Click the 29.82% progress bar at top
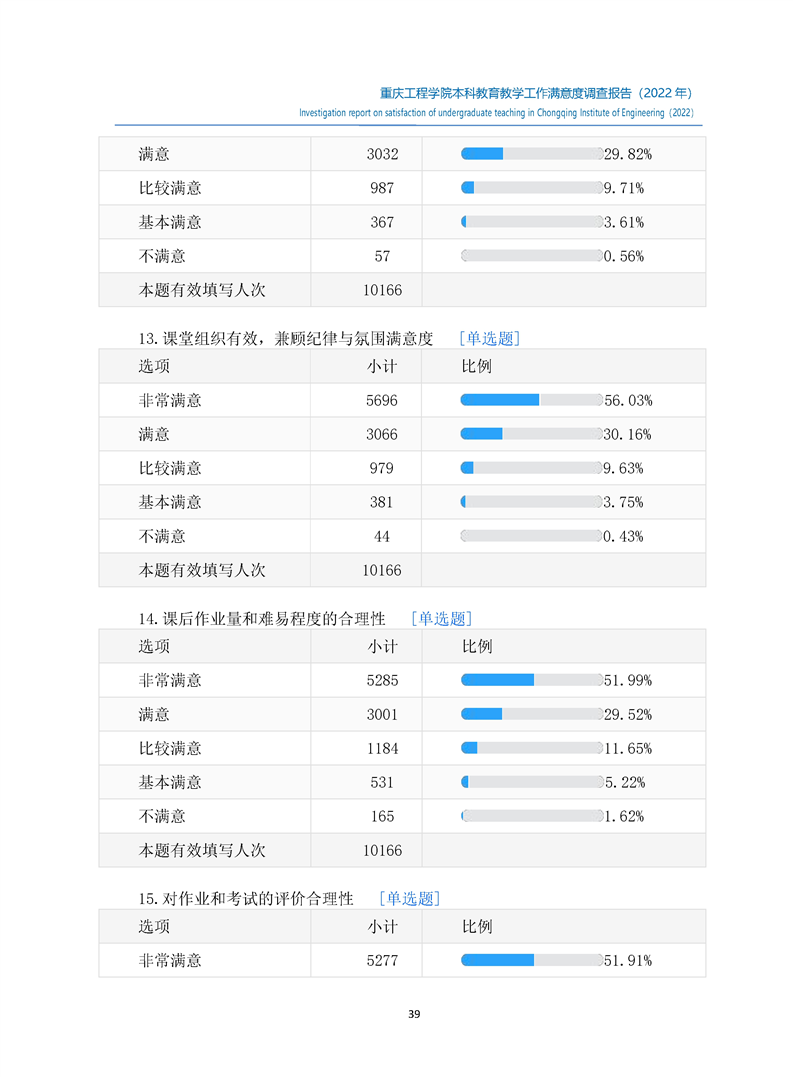The width and height of the screenshot is (793, 1077). pyautogui.click(x=531, y=154)
